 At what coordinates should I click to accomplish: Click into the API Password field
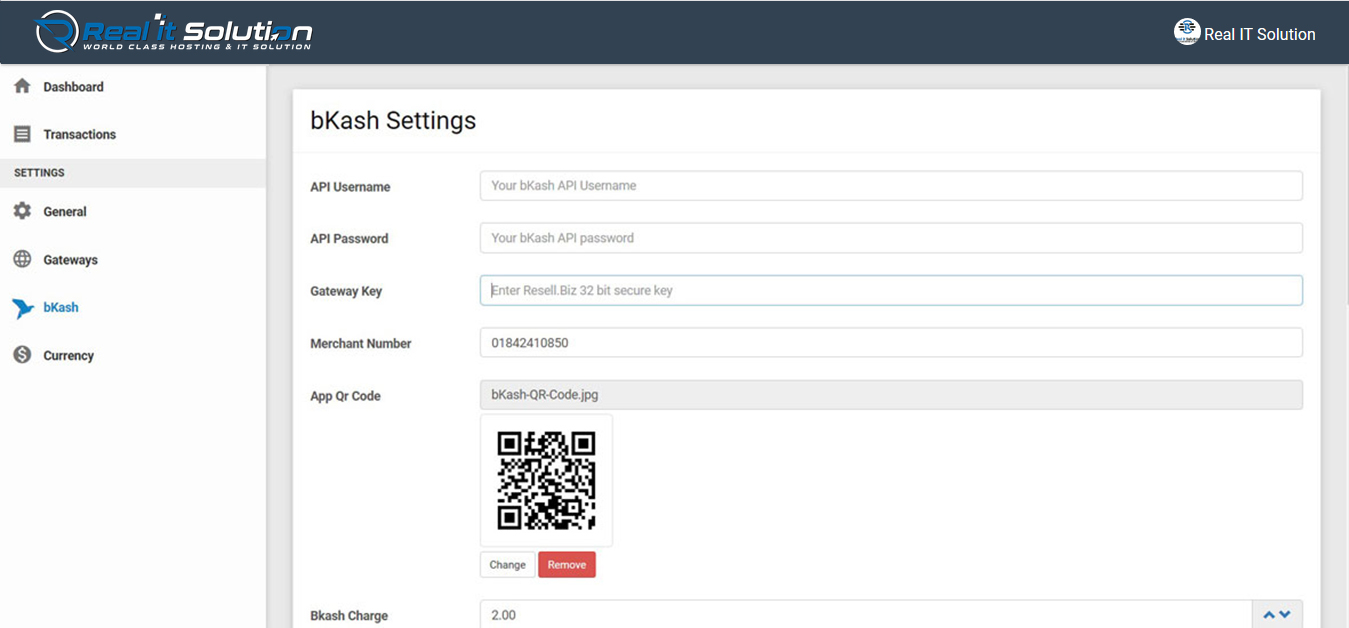(x=890, y=238)
